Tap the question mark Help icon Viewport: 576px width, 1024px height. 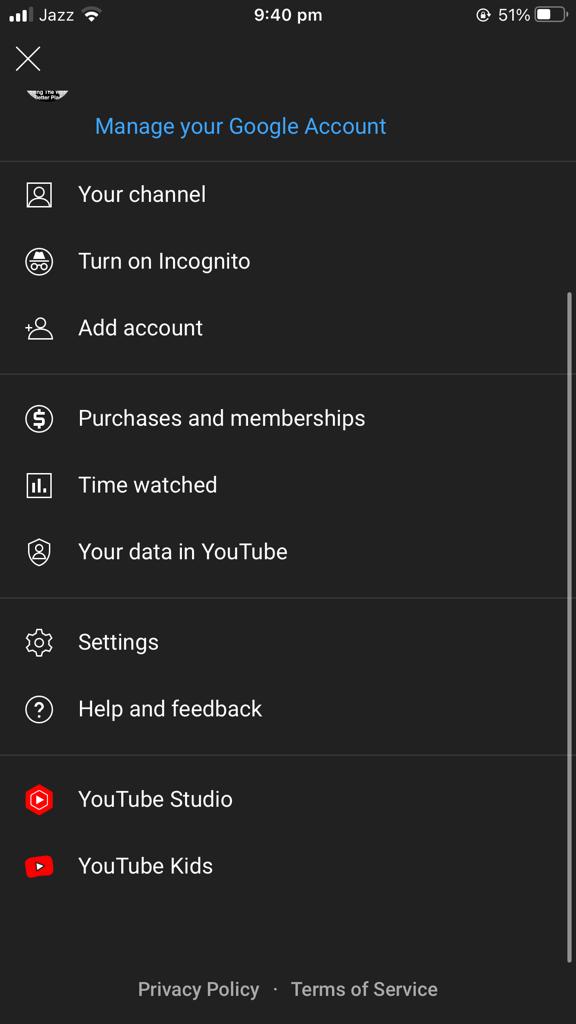coord(39,709)
